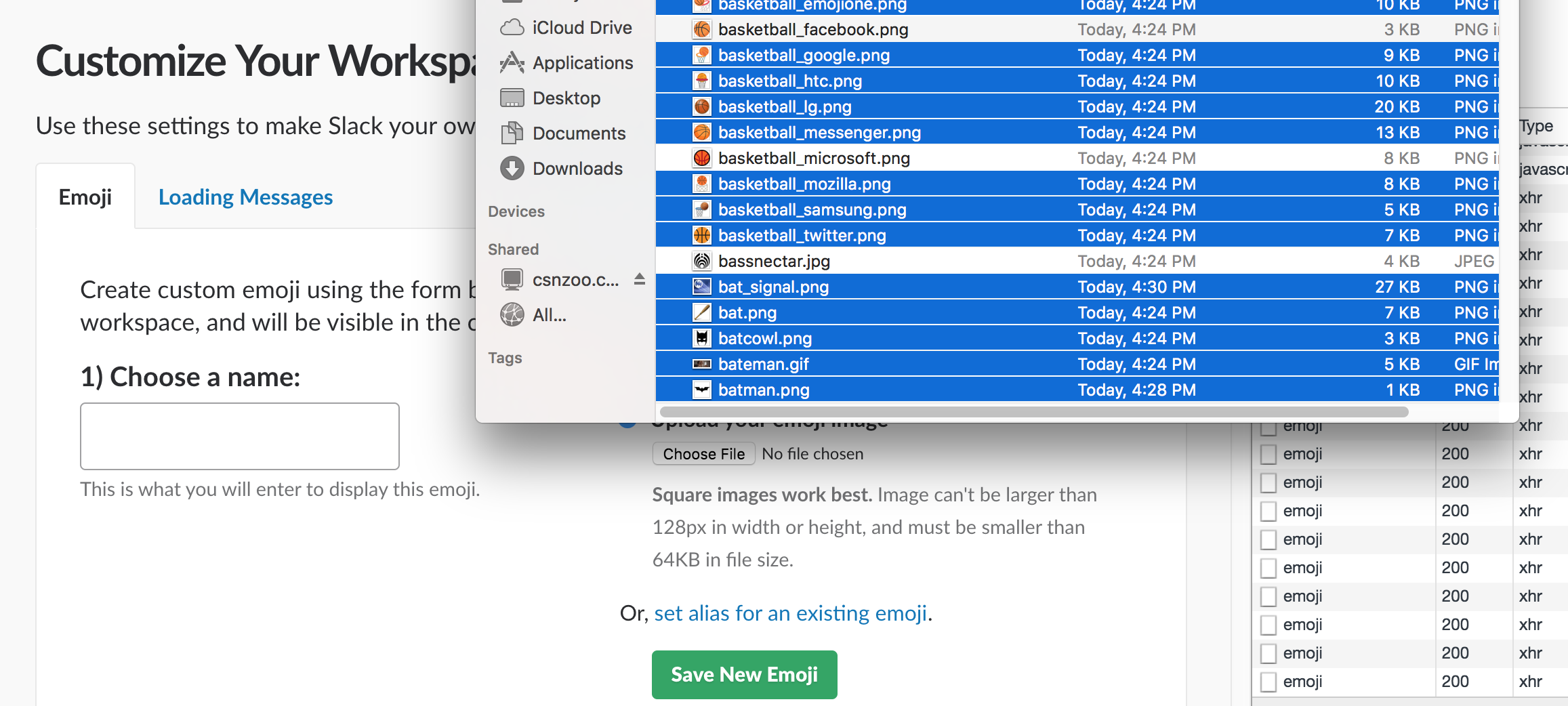Click the basketball_messenger.png file icon
This screenshot has height=706, width=1568.
pyautogui.click(x=702, y=133)
